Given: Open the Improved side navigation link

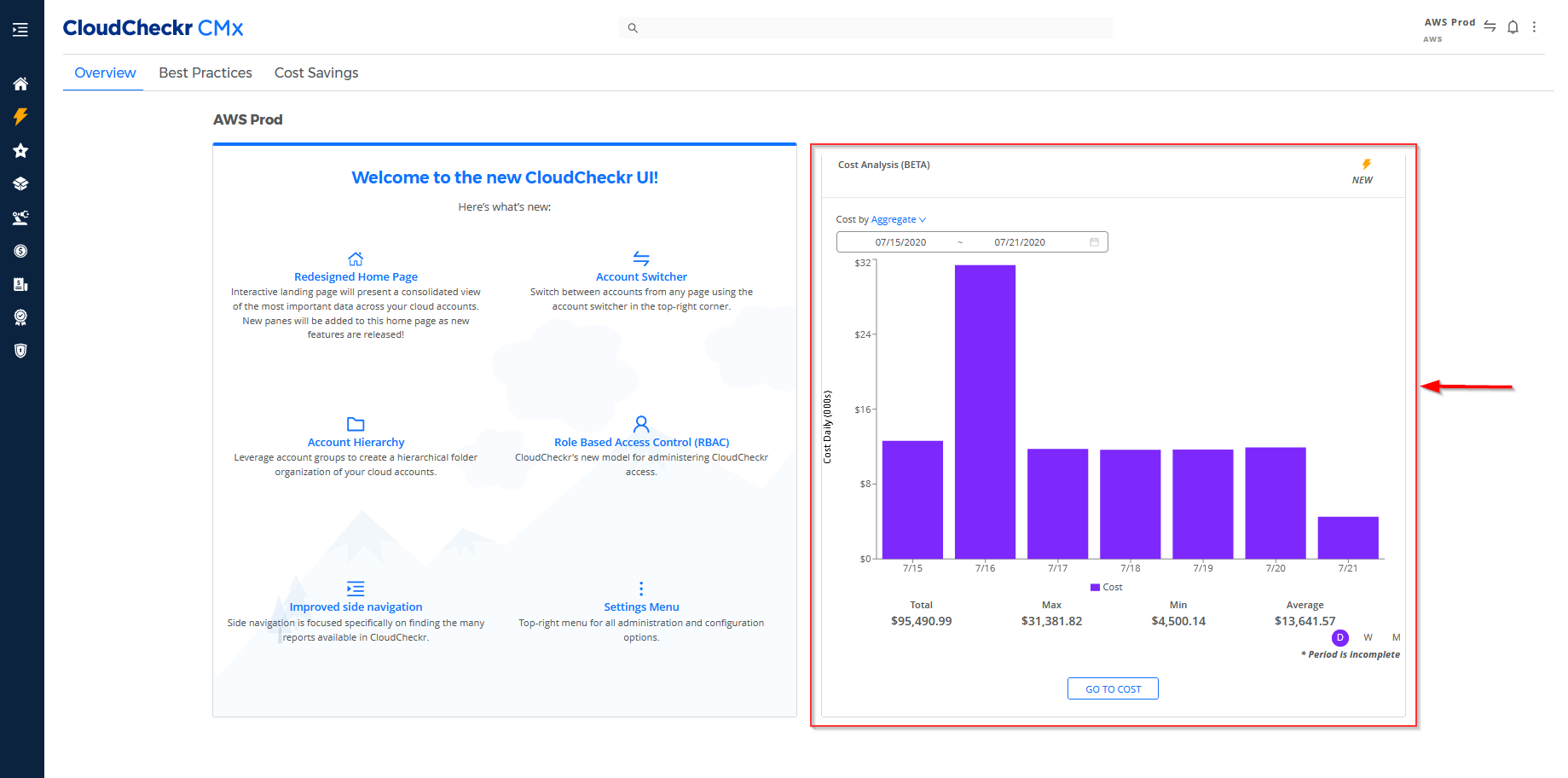Looking at the screenshot, I should click(356, 607).
